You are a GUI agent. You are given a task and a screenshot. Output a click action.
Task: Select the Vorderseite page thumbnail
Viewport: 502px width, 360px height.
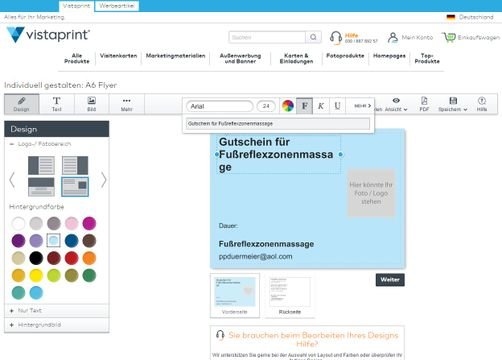pyautogui.click(x=235, y=295)
